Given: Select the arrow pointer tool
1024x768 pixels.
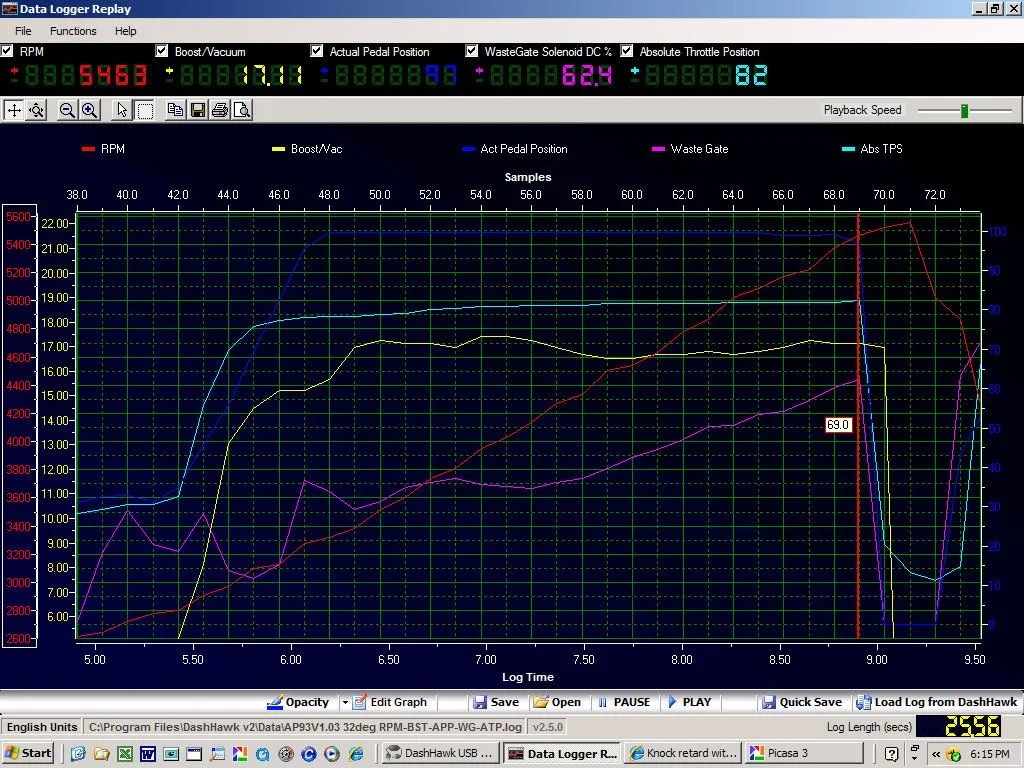Looking at the screenshot, I should [x=122, y=110].
